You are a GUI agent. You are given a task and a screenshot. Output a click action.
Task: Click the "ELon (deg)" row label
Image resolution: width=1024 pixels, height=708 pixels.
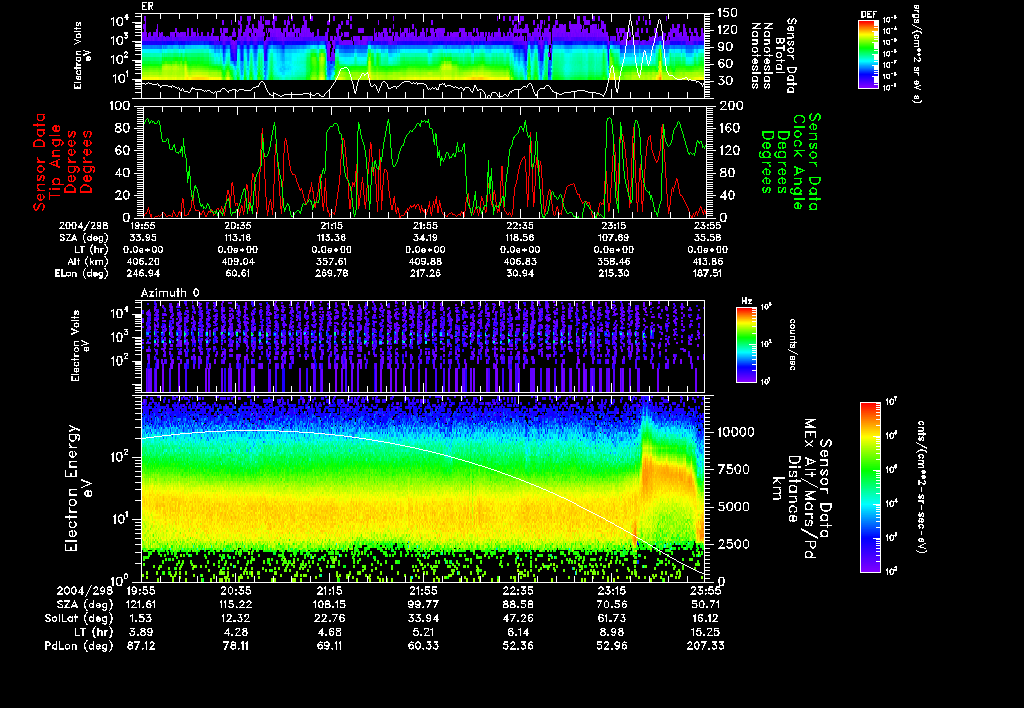coord(82,274)
